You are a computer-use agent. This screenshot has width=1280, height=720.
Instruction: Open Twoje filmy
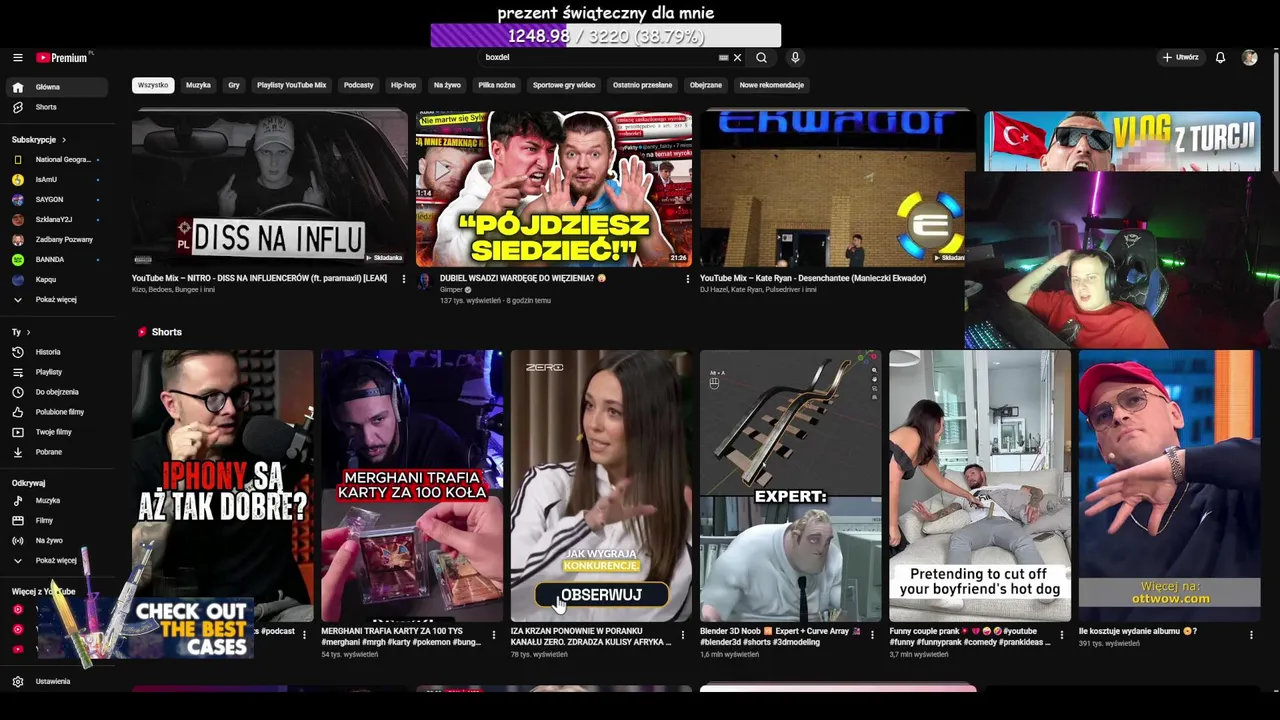57,432
